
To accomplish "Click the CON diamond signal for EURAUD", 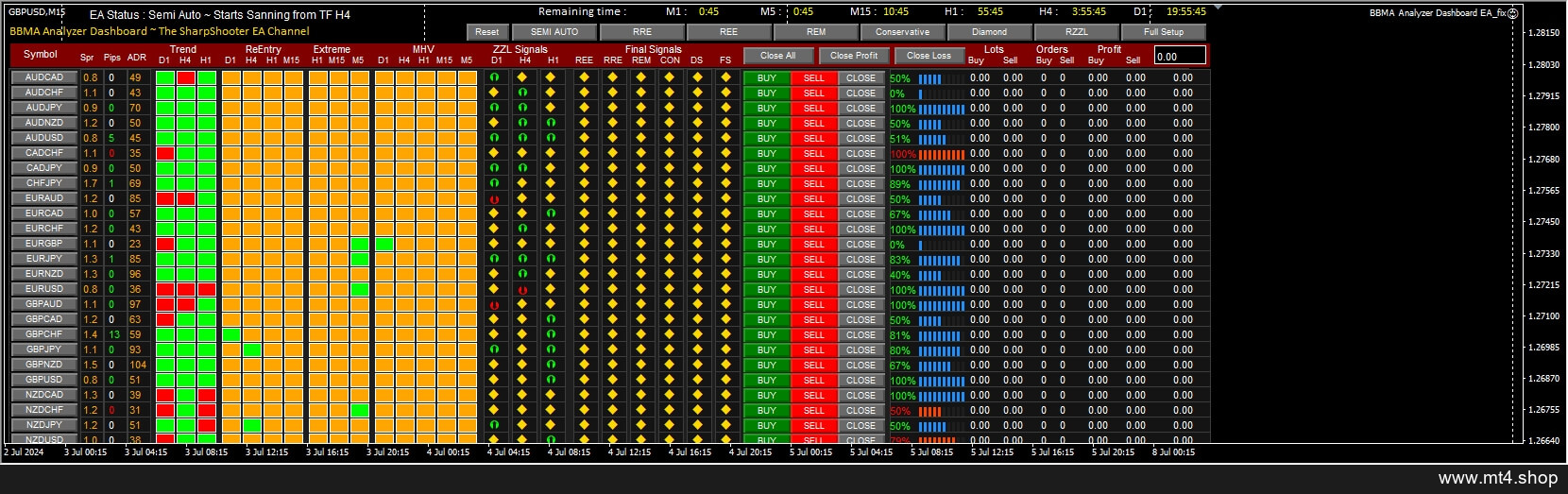I will [x=670, y=198].
